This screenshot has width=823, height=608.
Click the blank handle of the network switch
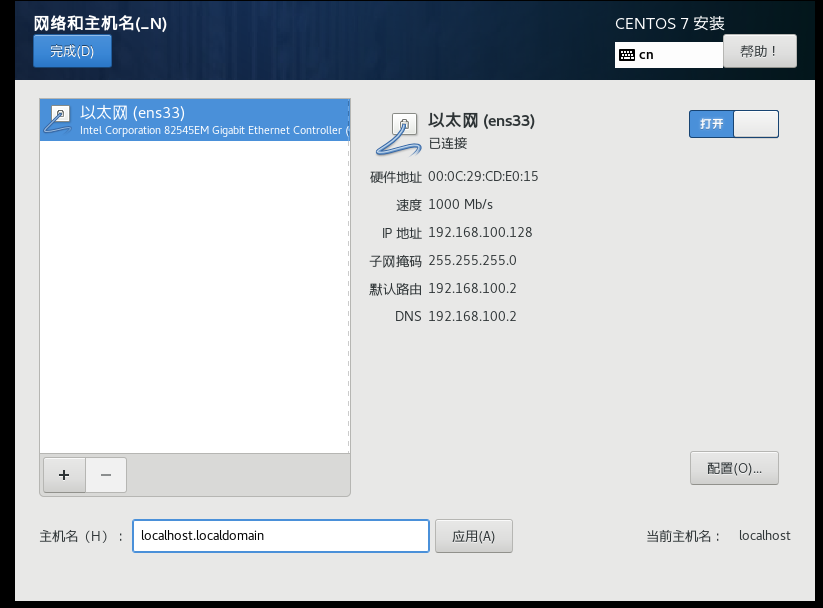point(756,124)
